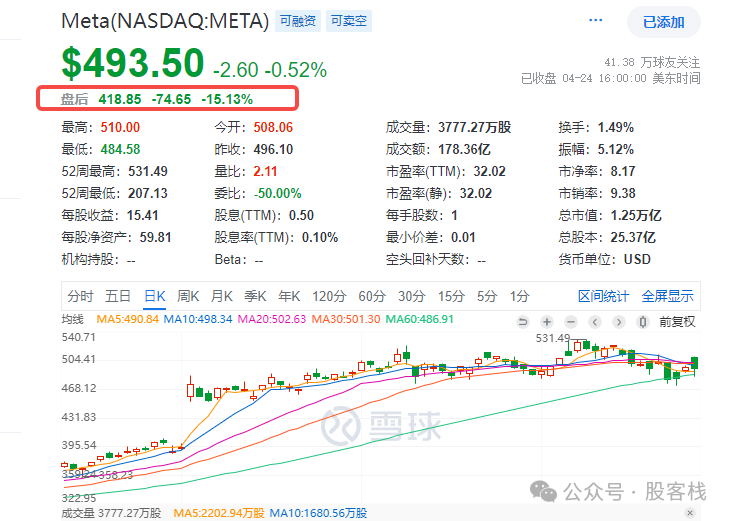This screenshot has width=730, height=521.
Task: Click the 已添加 watchlist button
Action: [x=663, y=22]
